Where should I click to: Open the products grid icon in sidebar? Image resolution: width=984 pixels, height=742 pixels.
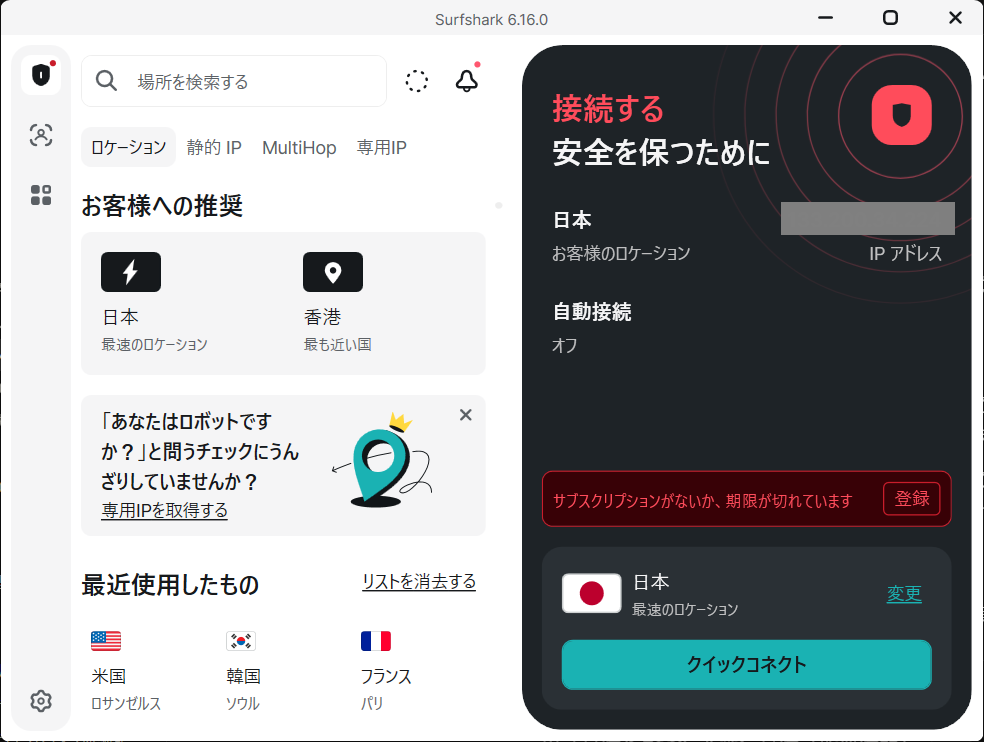tap(41, 195)
